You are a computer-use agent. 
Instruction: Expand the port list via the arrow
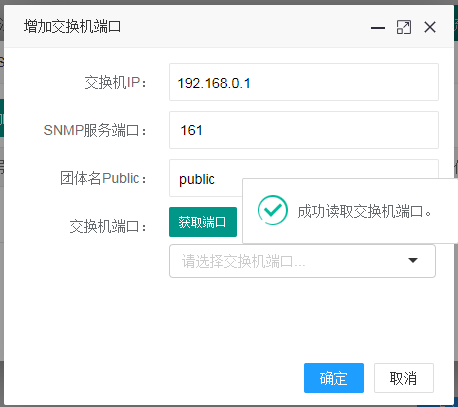[x=413, y=260]
